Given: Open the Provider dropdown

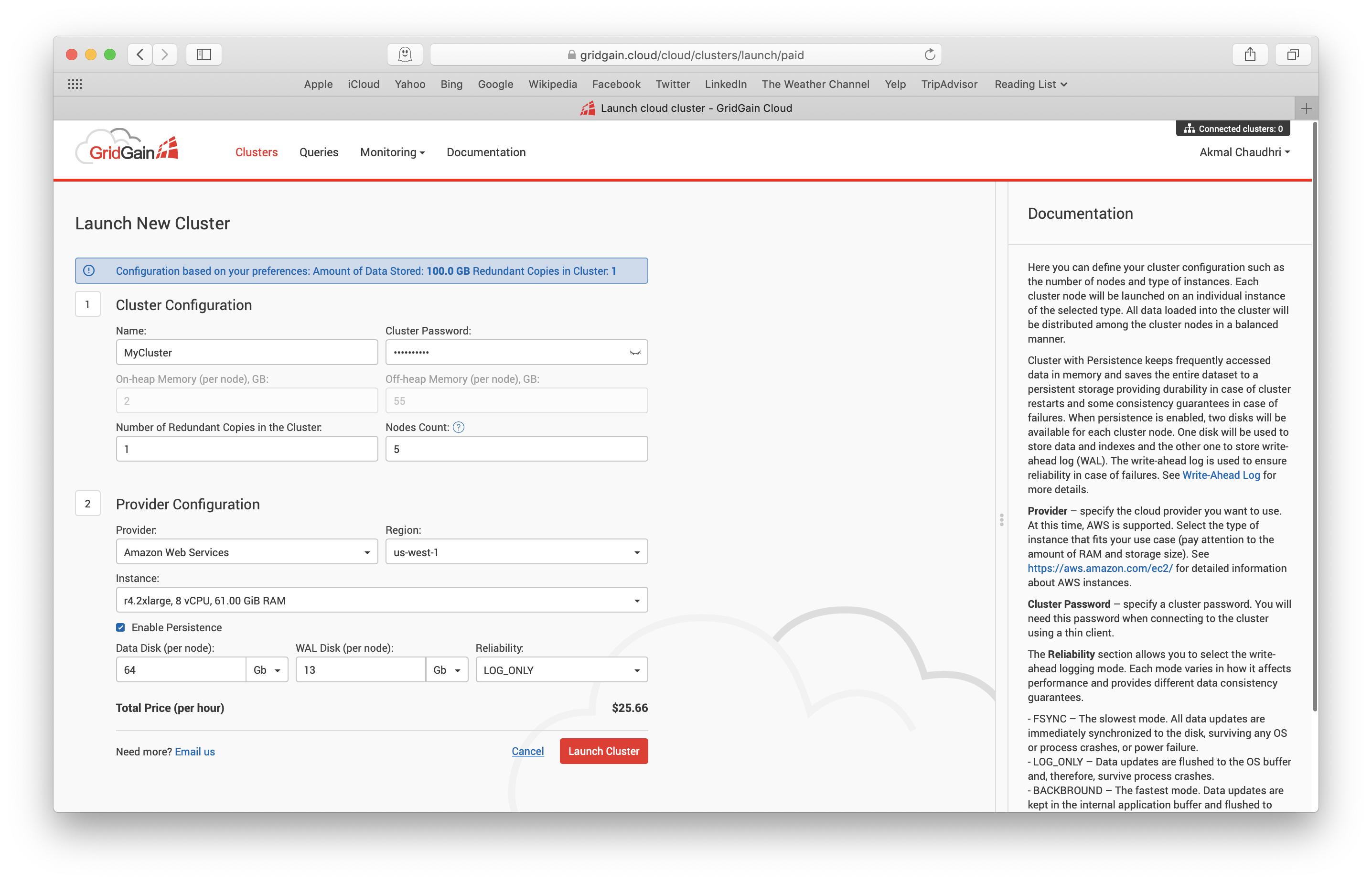Looking at the screenshot, I should click(x=247, y=551).
